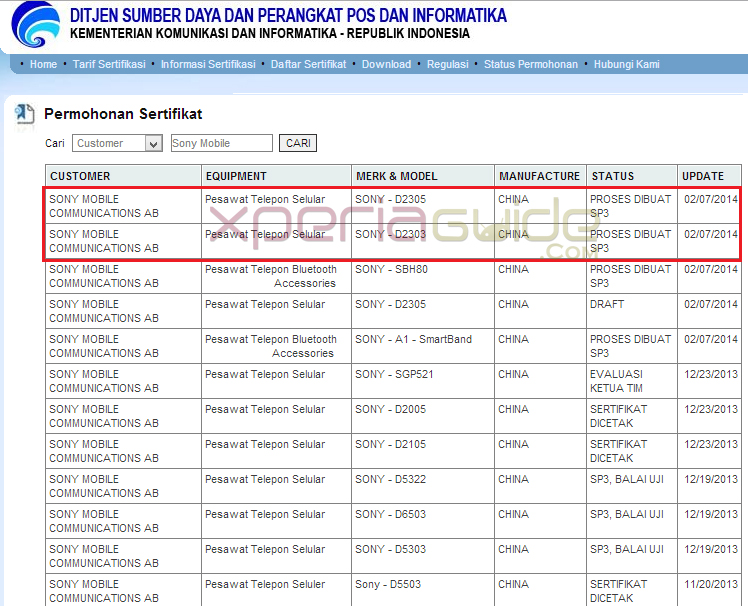Select the SONY - D2303 model cell
This screenshot has width=748, height=606.
pyautogui.click(x=423, y=241)
